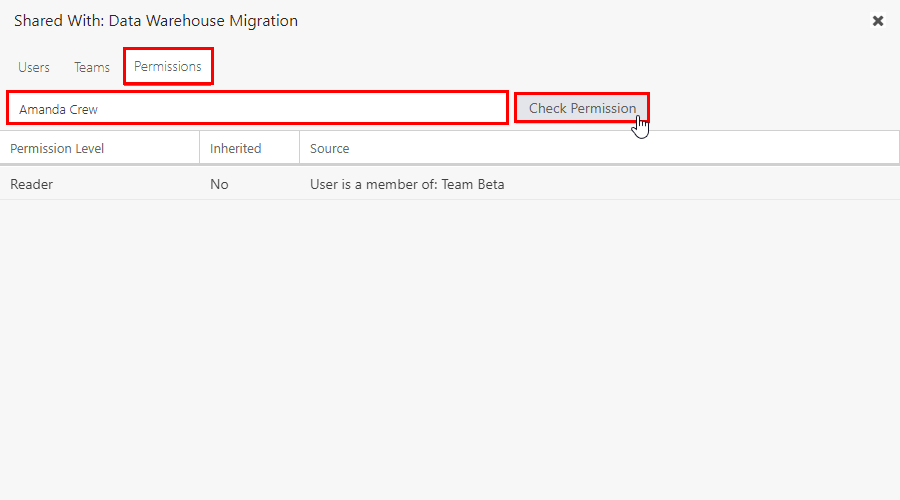Click divider between Permission Level and Inherited

pos(200,148)
